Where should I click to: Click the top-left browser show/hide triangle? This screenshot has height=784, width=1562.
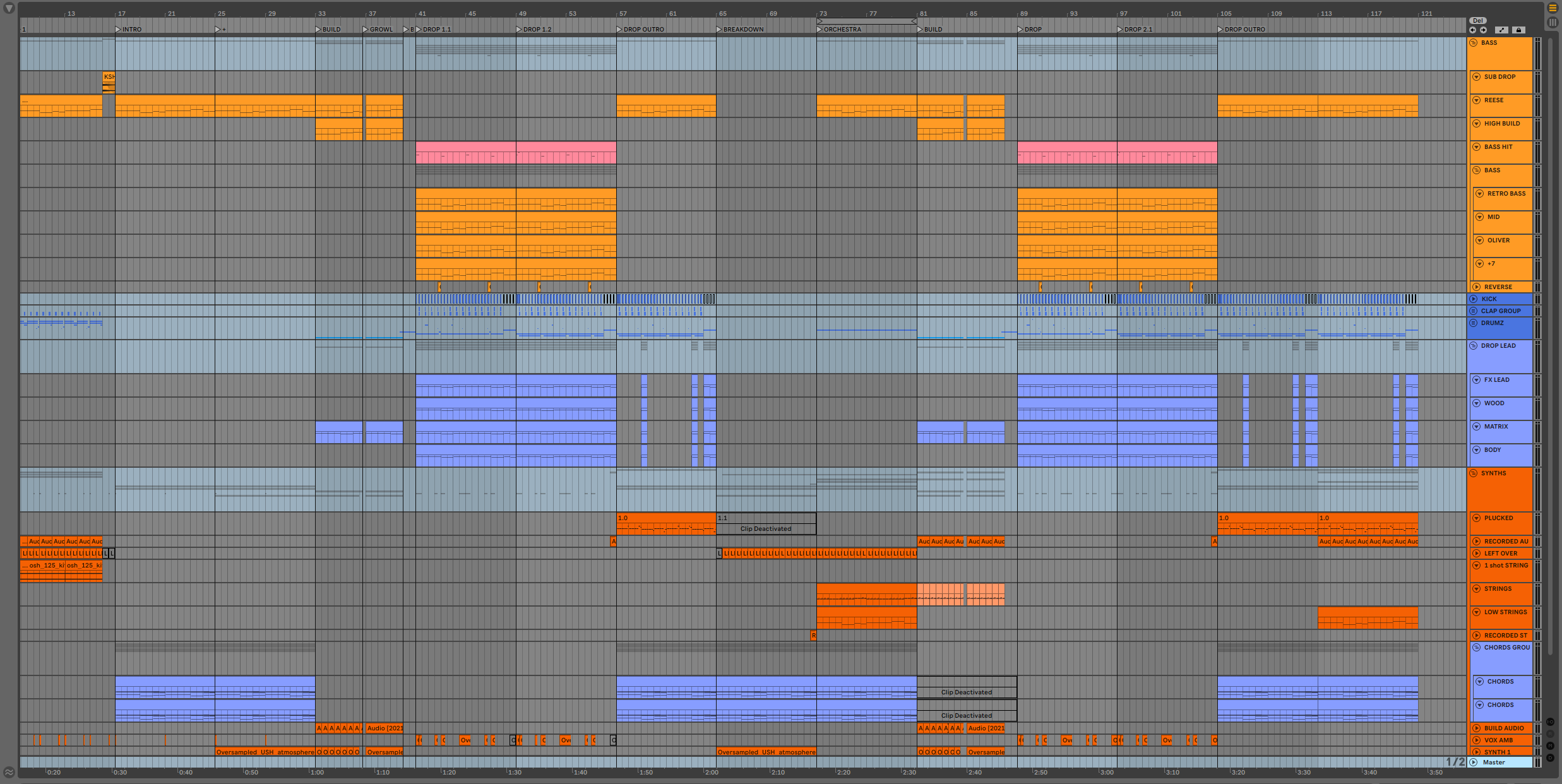pyautogui.click(x=9, y=8)
